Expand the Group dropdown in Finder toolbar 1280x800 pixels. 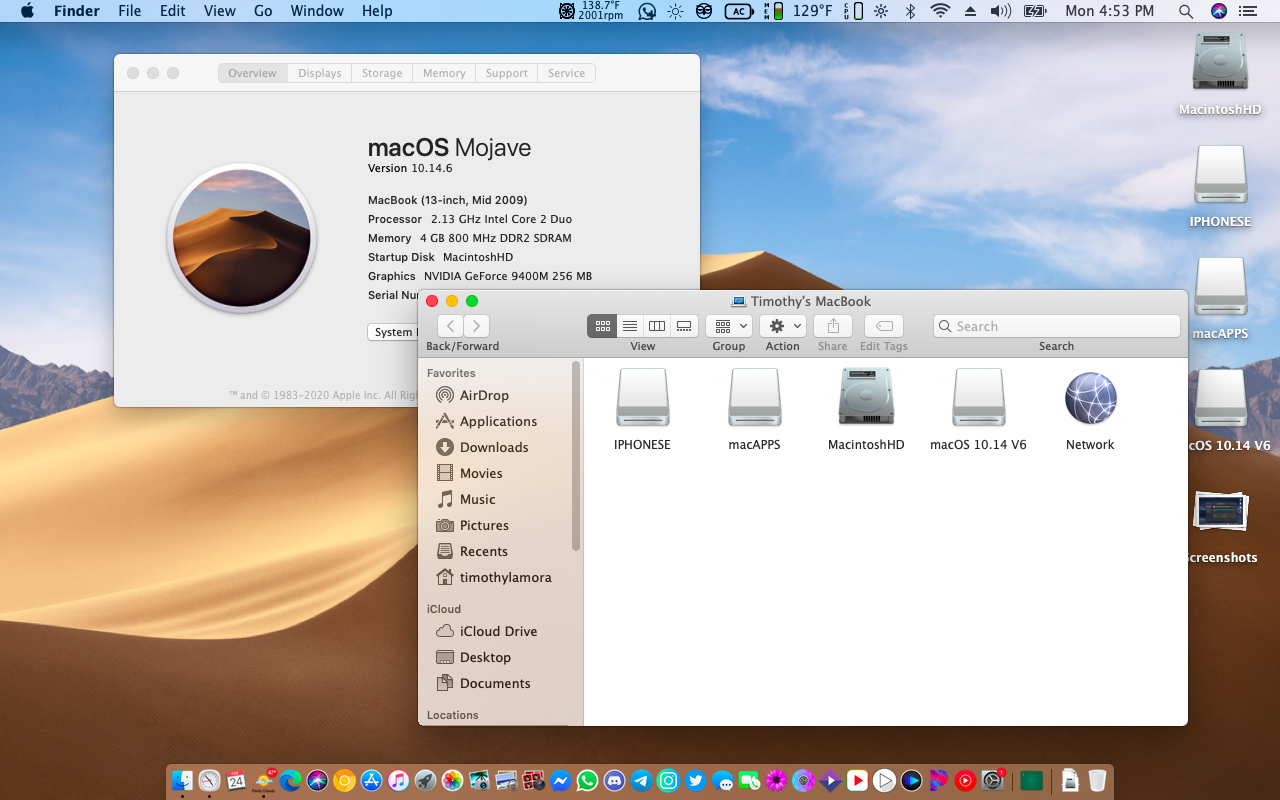click(729, 326)
